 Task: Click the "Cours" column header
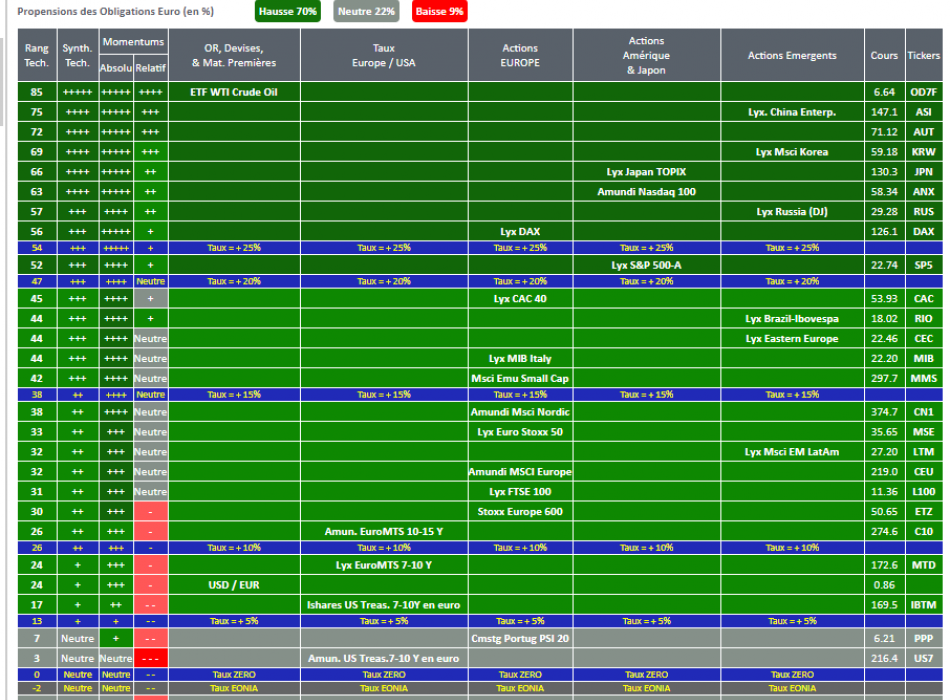coord(885,55)
